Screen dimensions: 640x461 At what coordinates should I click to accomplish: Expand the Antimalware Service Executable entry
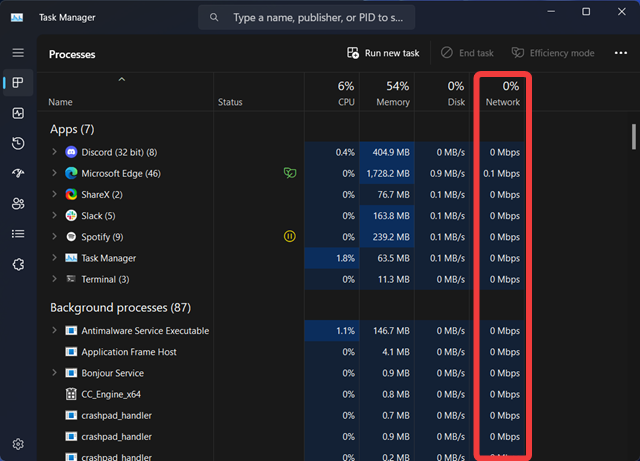(54, 331)
